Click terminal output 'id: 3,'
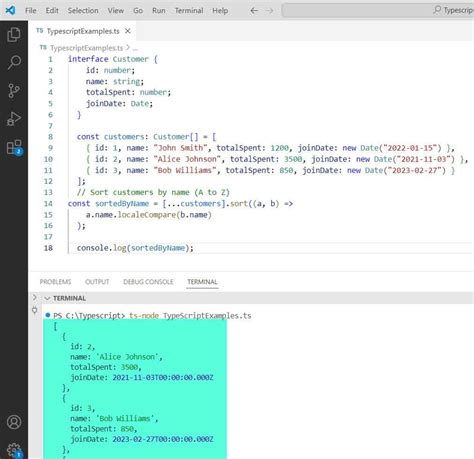 pyautogui.click(x=82, y=408)
